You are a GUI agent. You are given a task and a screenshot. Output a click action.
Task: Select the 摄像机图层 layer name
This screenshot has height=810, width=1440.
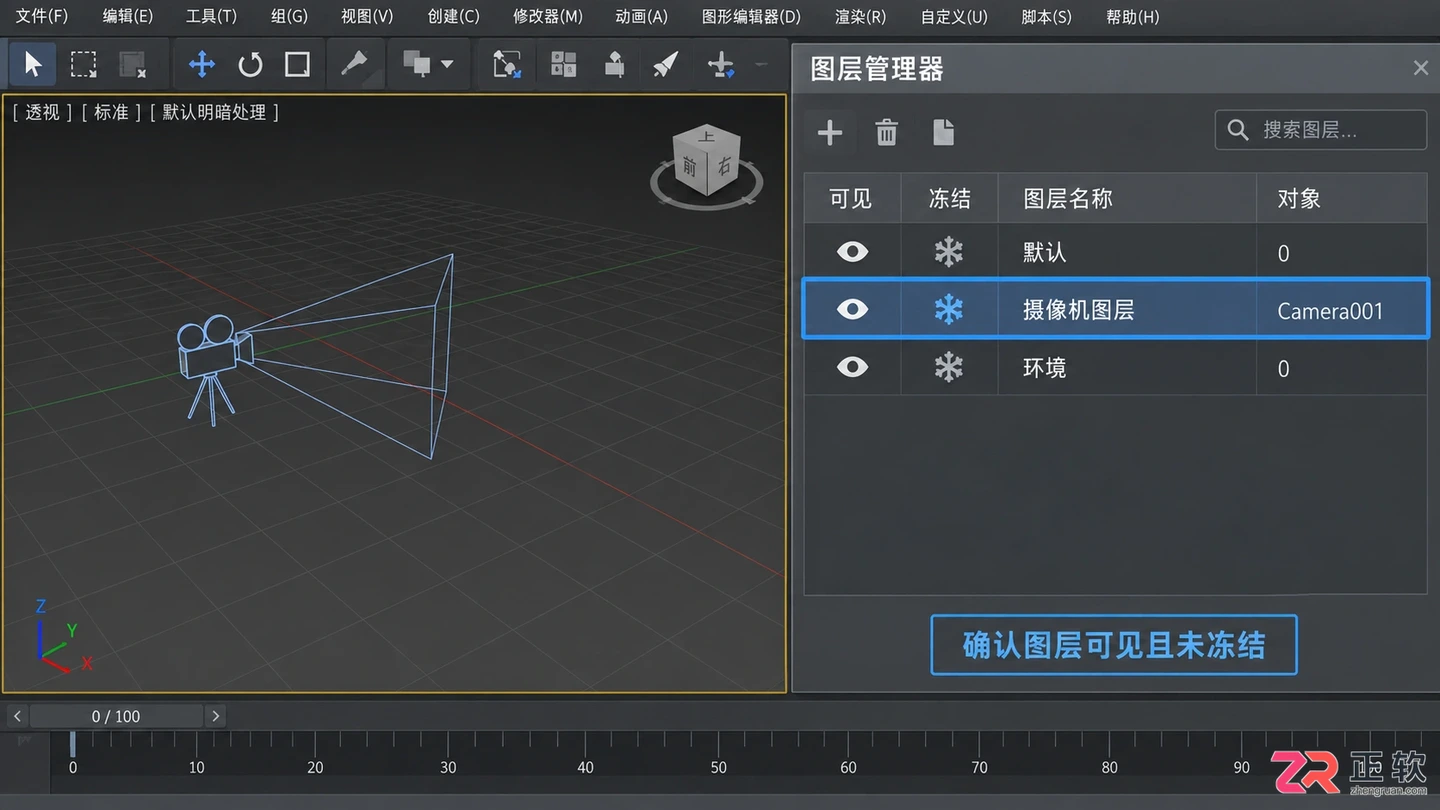point(1078,310)
